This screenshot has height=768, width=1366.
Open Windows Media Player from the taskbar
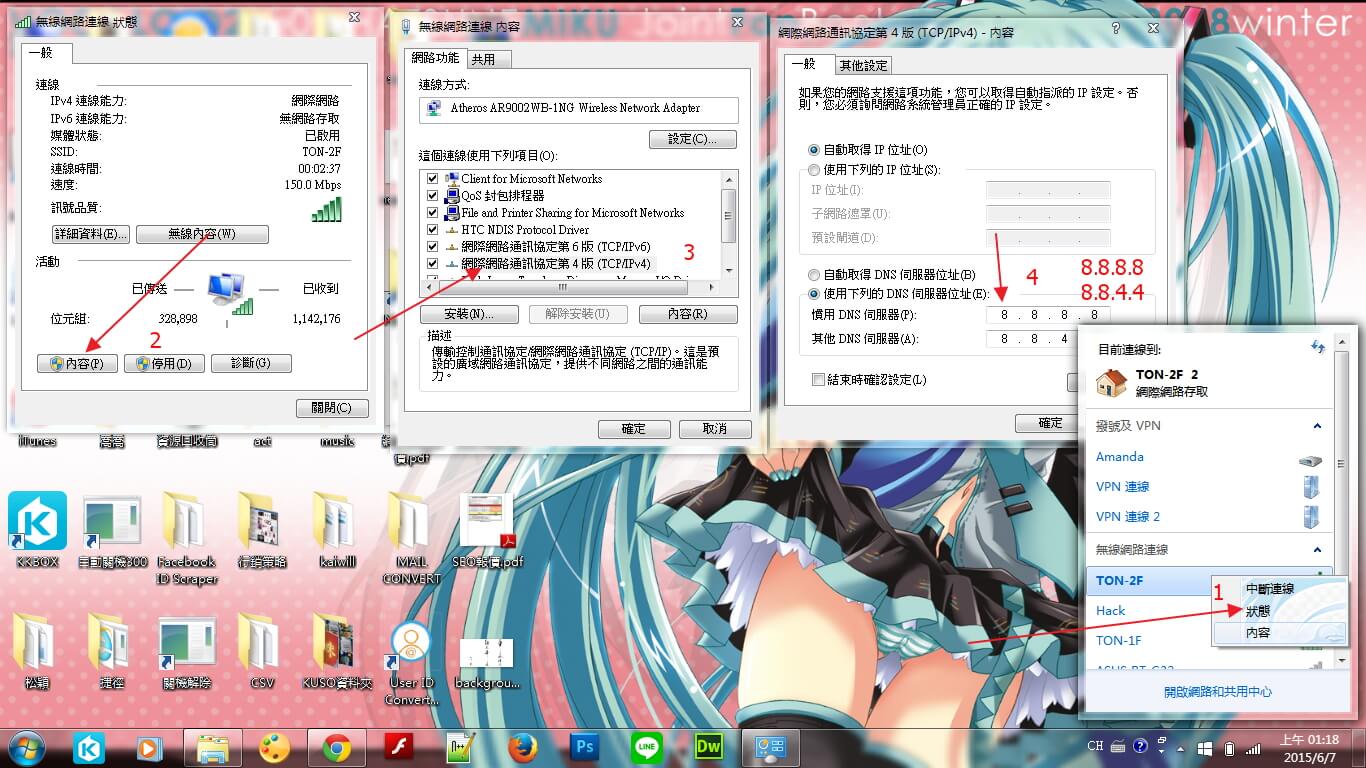(x=150, y=747)
